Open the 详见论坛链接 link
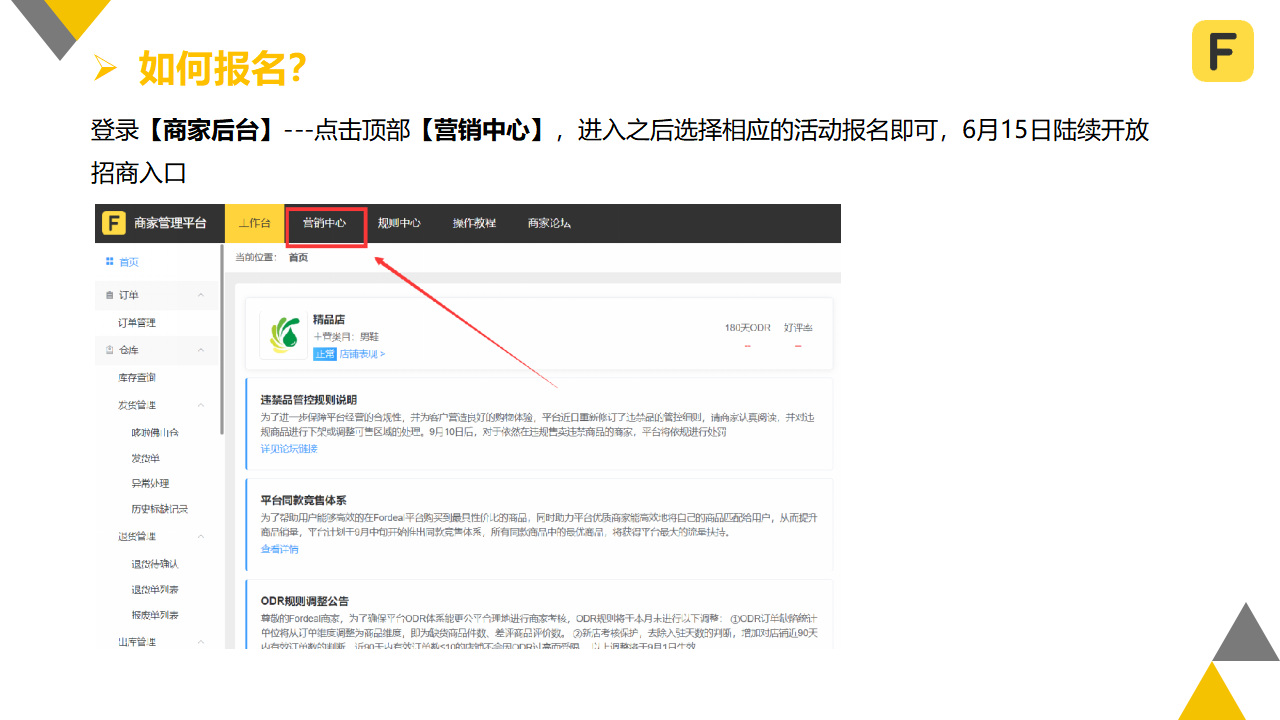This screenshot has width=1280, height=720. (289, 449)
